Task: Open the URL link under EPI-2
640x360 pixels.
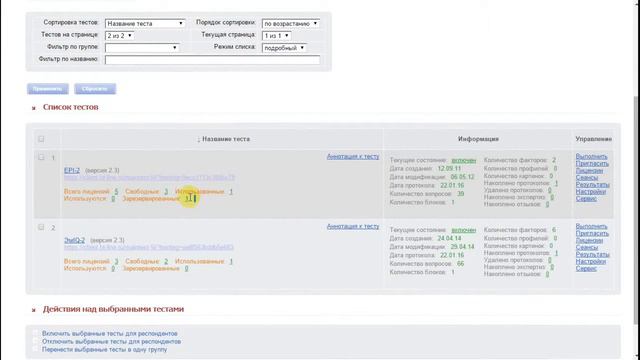Action: click(x=149, y=178)
